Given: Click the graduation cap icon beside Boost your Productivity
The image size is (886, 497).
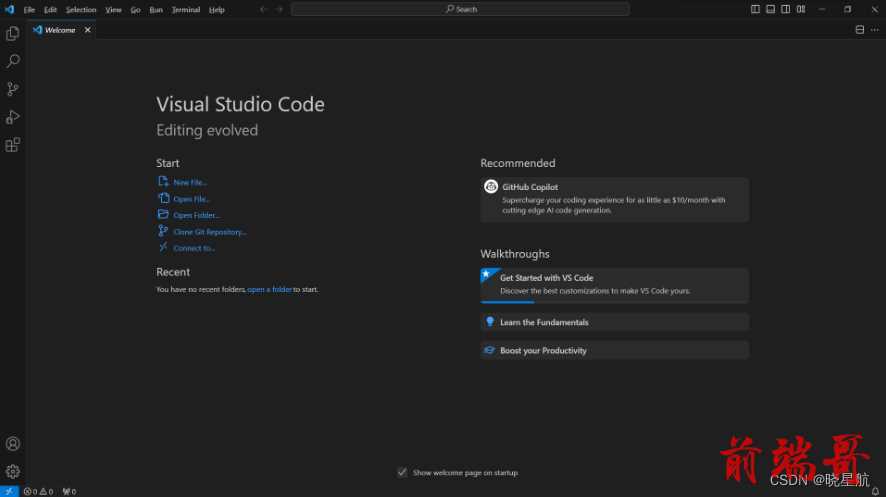Looking at the screenshot, I should [489, 350].
